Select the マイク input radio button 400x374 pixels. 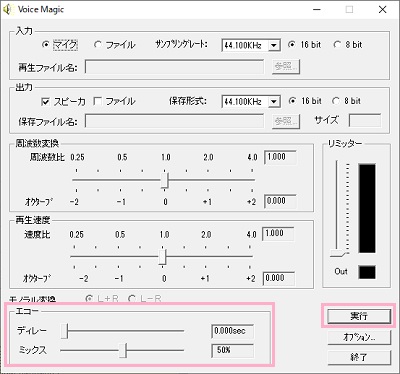coord(46,45)
